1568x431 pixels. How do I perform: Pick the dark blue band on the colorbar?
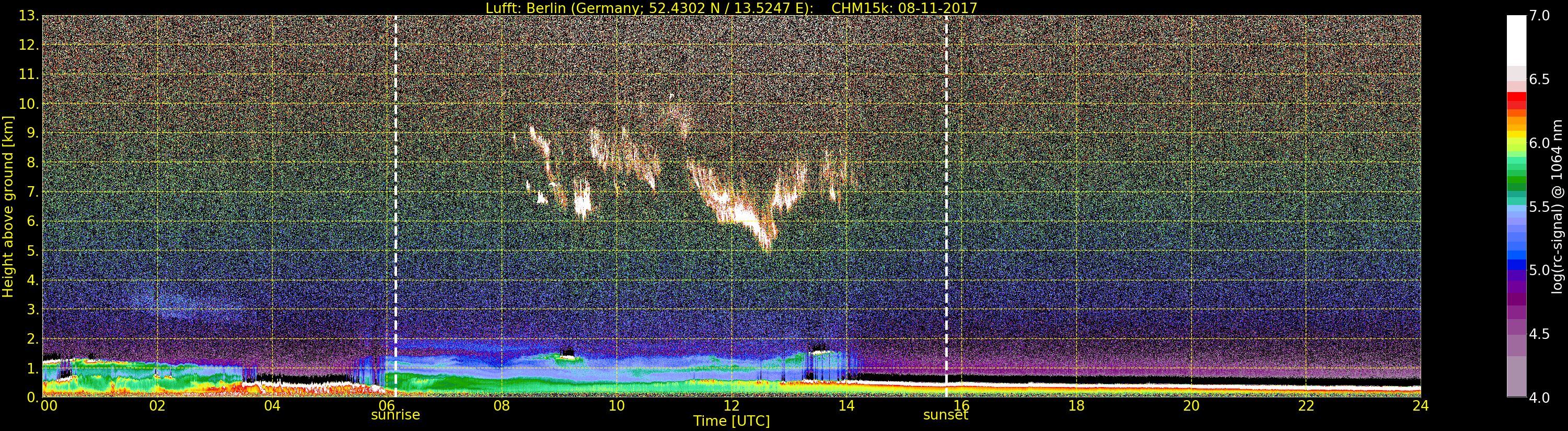pyautogui.click(x=1516, y=265)
